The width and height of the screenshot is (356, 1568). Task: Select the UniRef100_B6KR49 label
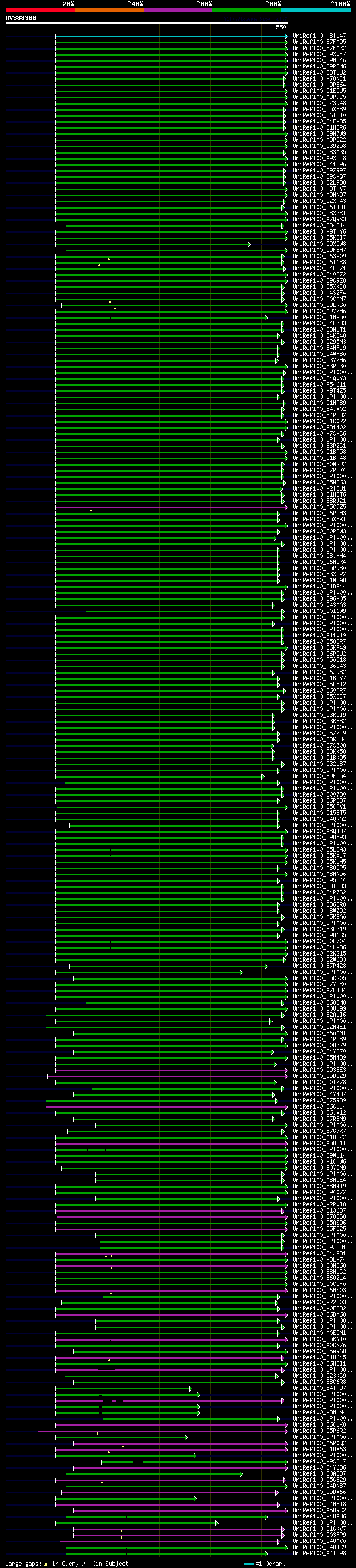[319, 647]
